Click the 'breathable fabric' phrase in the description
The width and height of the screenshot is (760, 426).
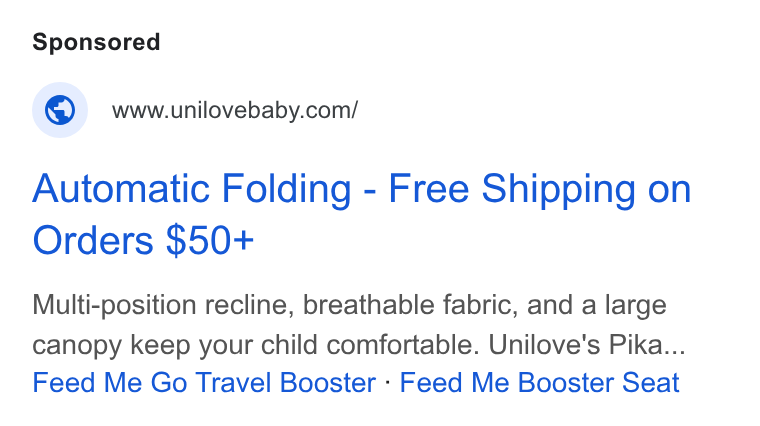click(x=410, y=305)
